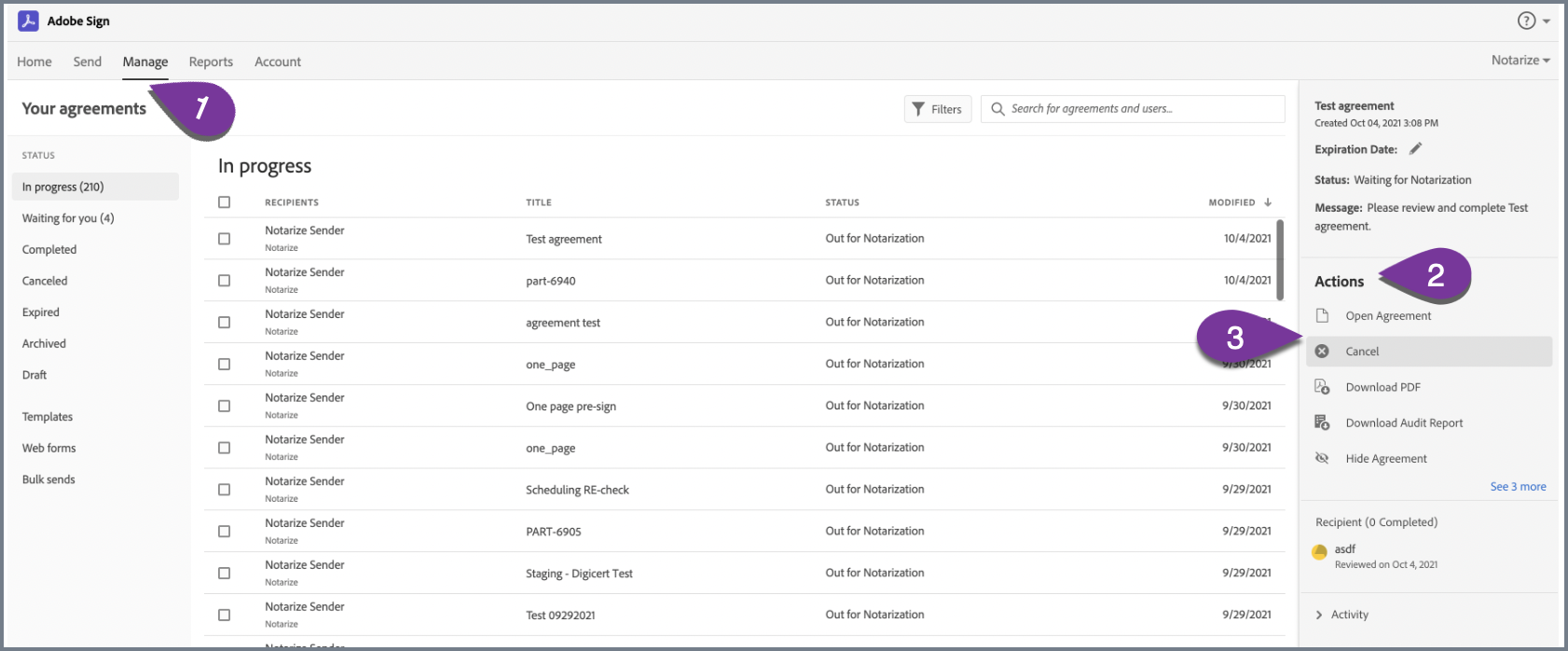The width and height of the screenshot is (1568, 651).
Task: Check the box for Staging - Digicert Test row
Action: 224,574
